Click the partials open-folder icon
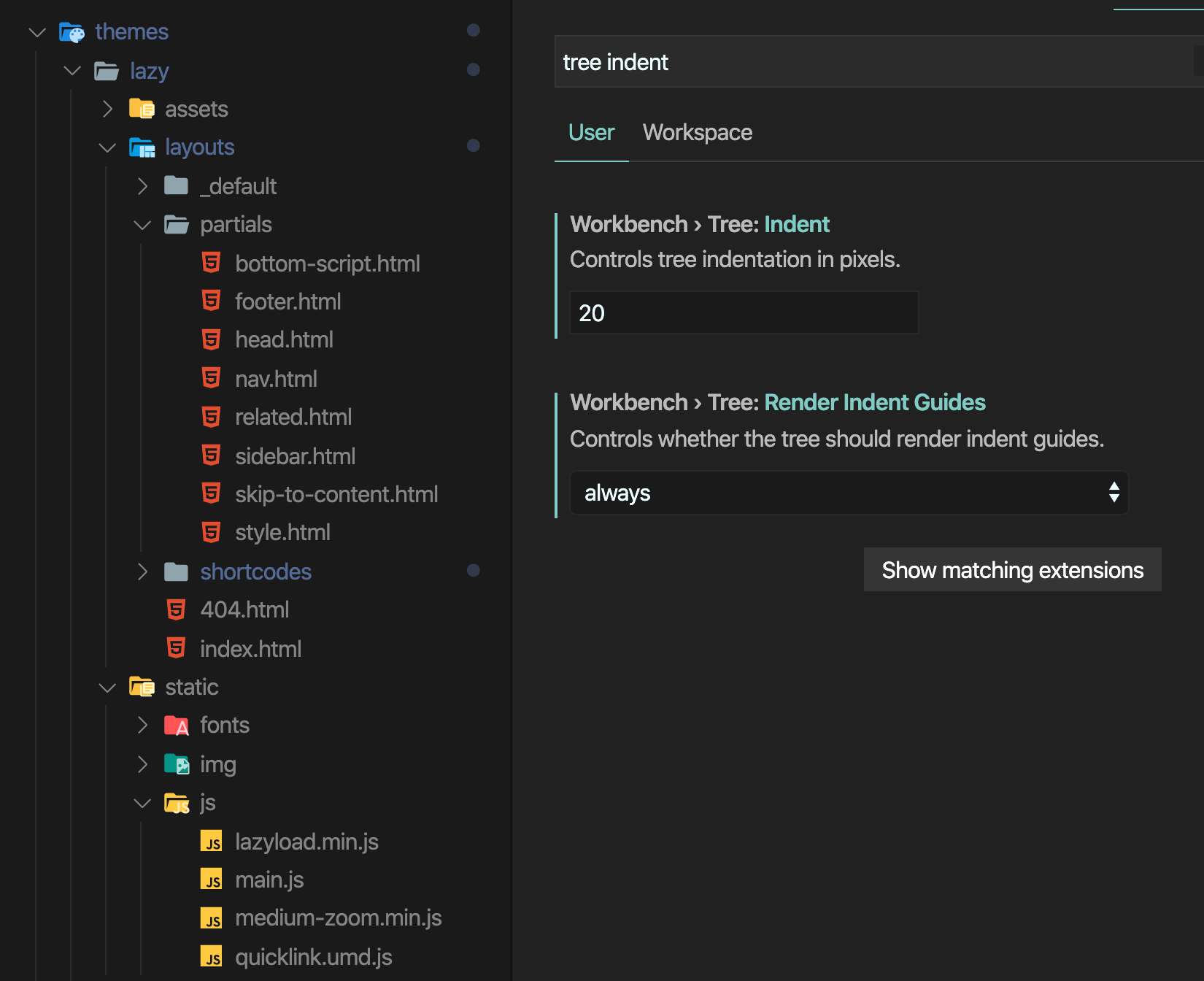The height and width of the screenshot is (981, 1204). tap(177, 224)
